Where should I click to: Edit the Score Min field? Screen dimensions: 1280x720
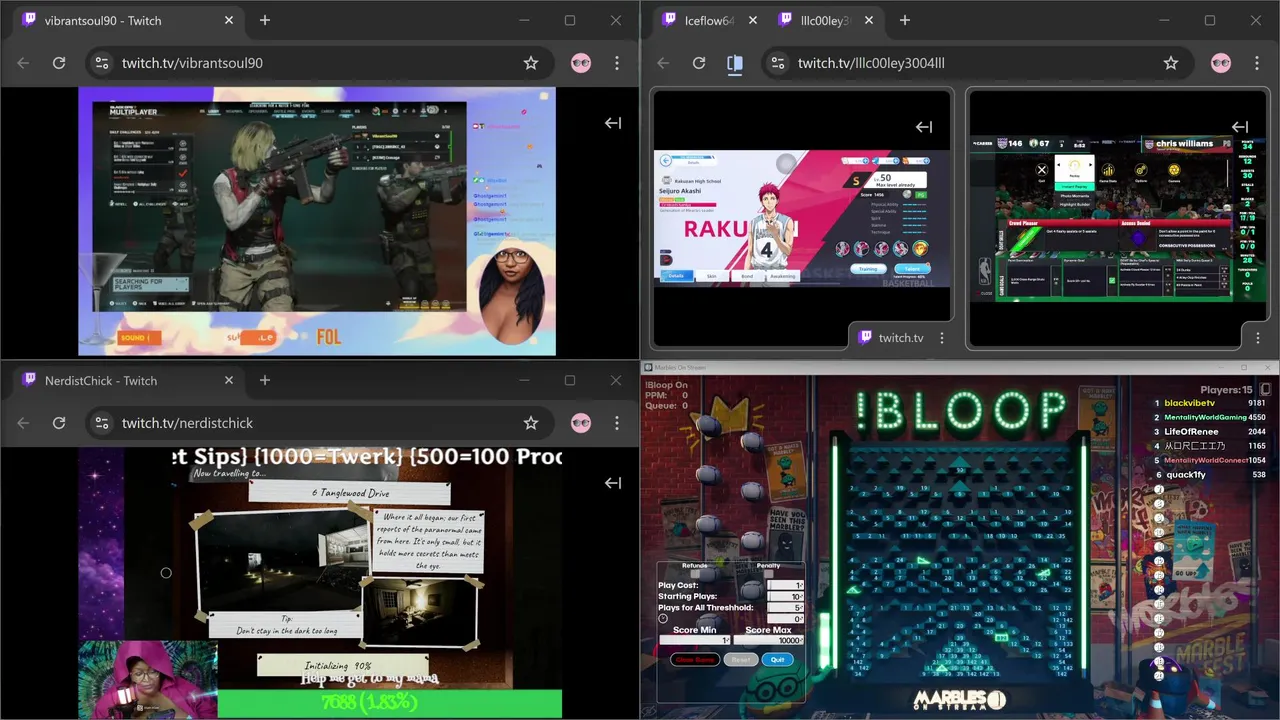click(x=694, y=640)
